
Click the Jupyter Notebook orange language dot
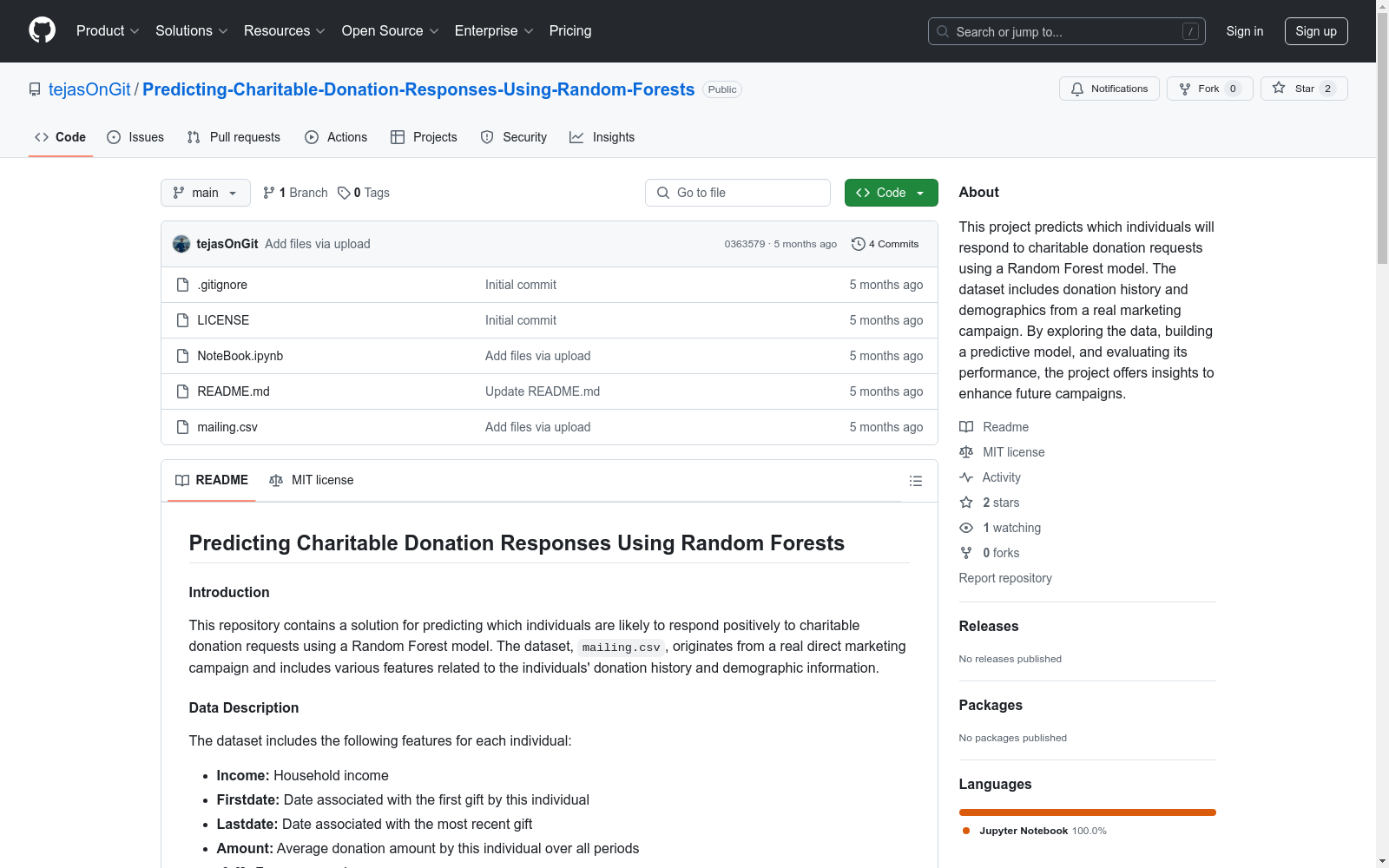click(966, 831)
